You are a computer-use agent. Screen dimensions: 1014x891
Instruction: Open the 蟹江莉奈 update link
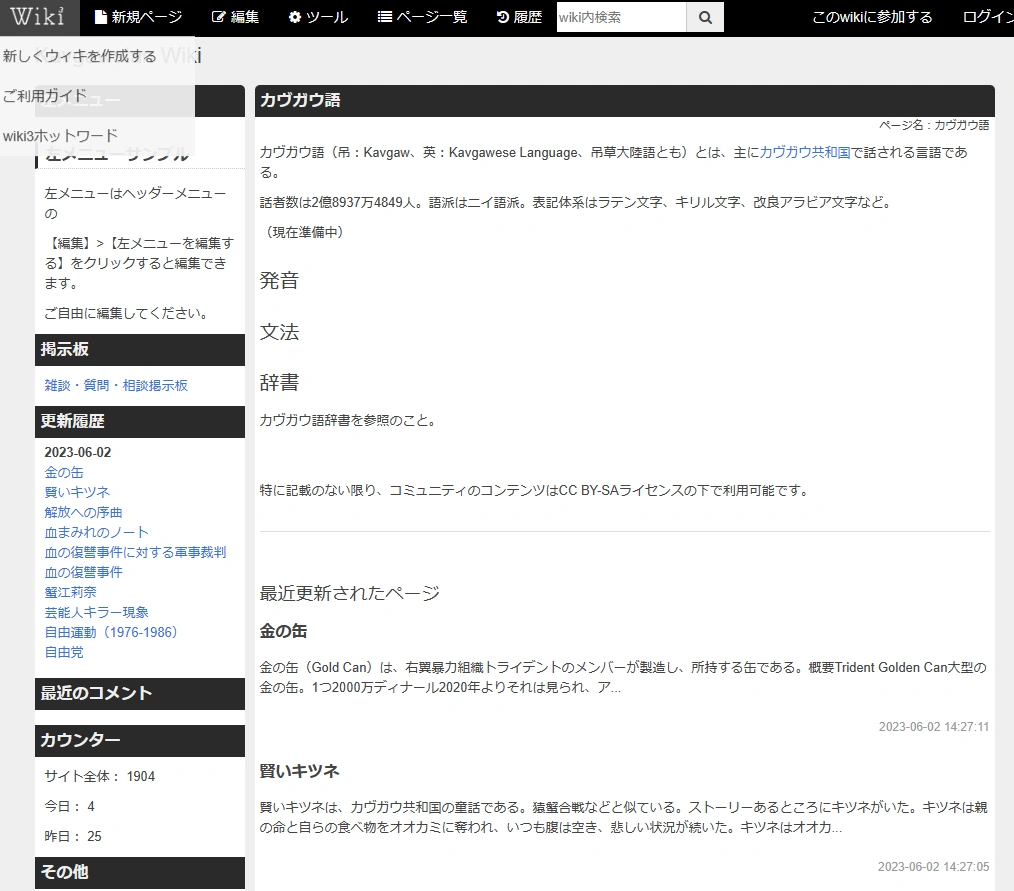pyautogui.click(x=70, y=591)
